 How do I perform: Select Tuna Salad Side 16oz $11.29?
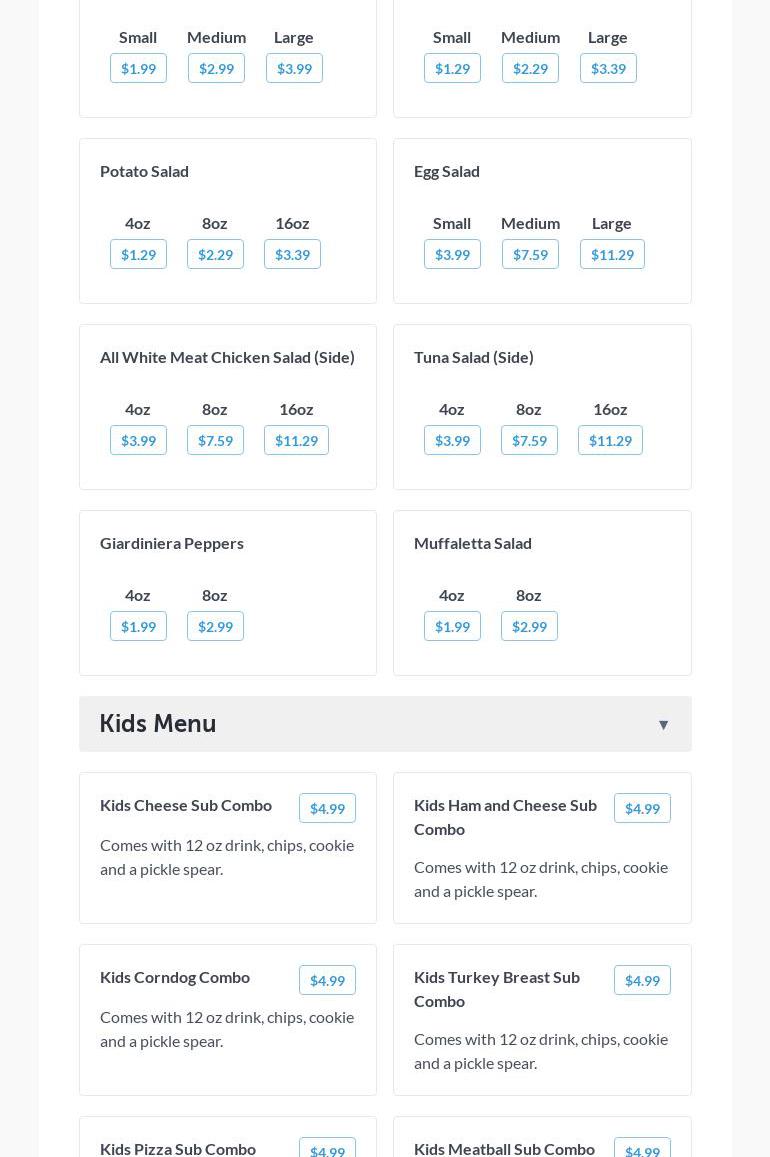pyautogui.click(x=610, y=441)
